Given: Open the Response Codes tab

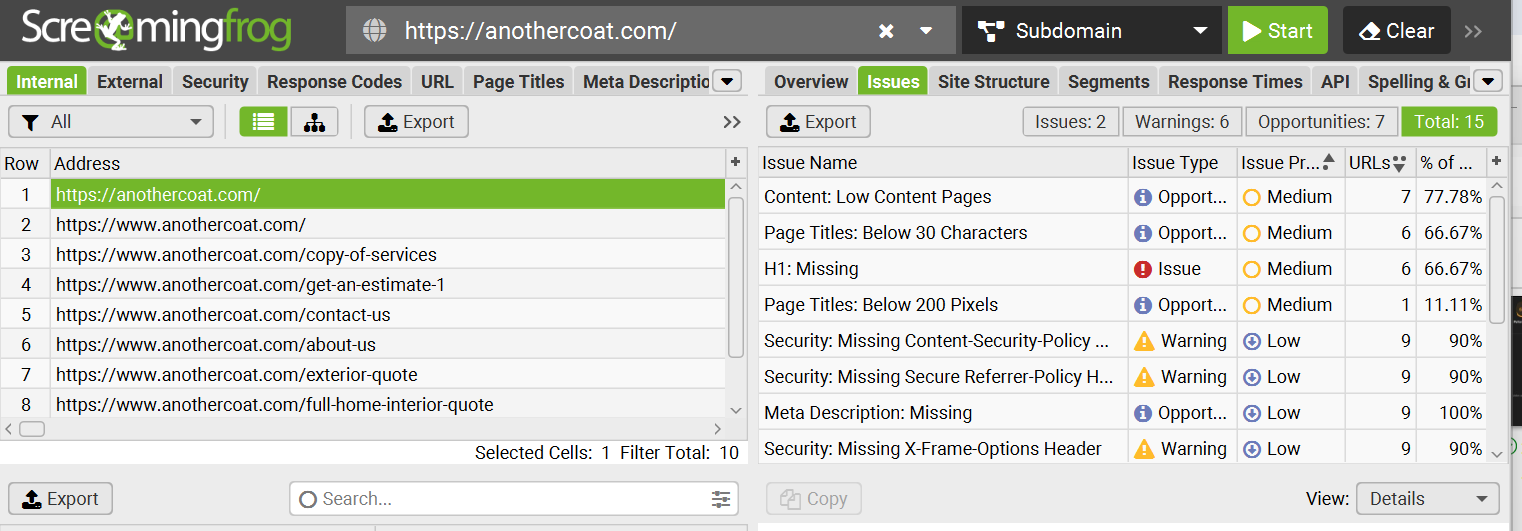Looking at the screenshot, I should point(335,81).
